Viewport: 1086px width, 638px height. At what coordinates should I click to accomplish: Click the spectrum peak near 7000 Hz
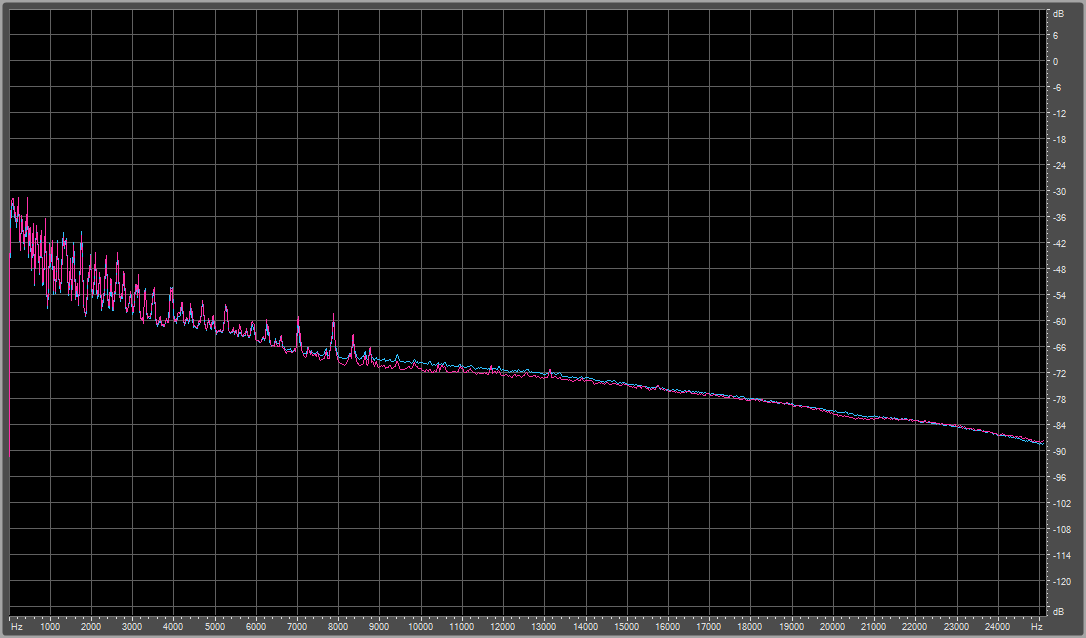(x=298, y=320)
